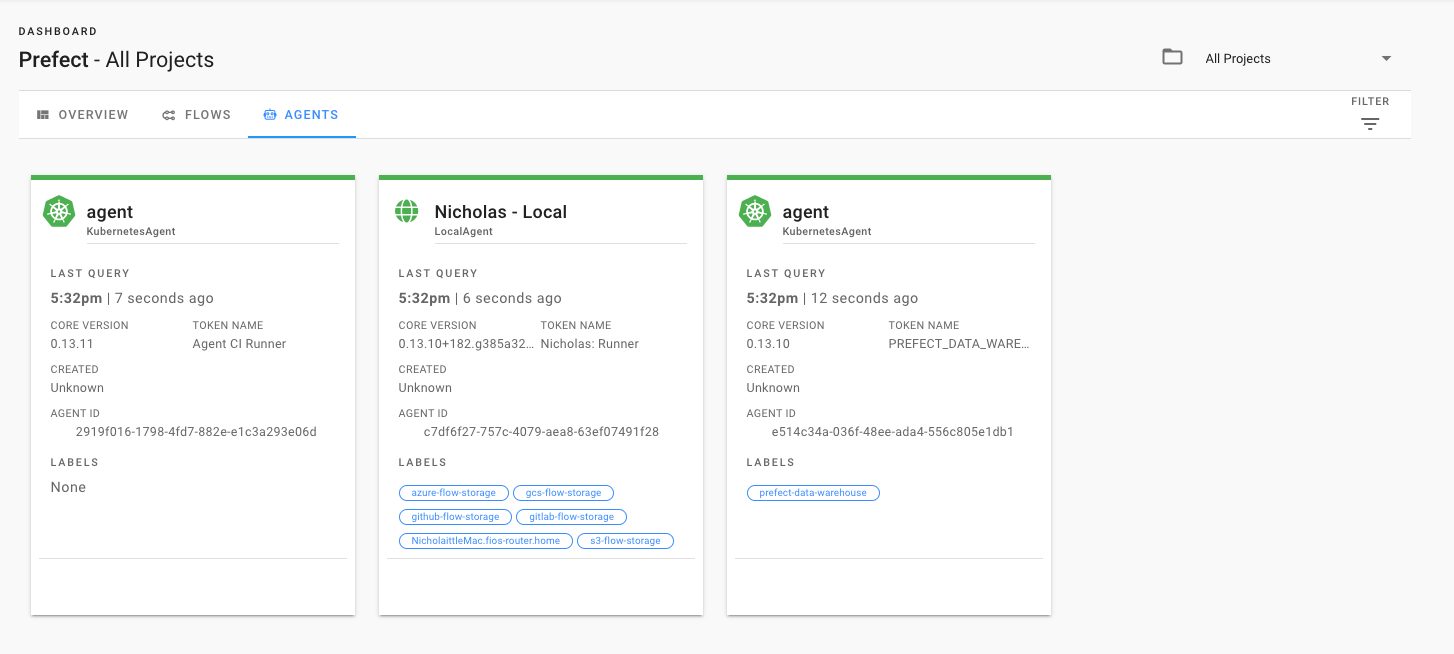Click the prefect-data-warehouse label chip
Image resolution: width=1454 pixels, height=654 pixels.
[813, 493]
